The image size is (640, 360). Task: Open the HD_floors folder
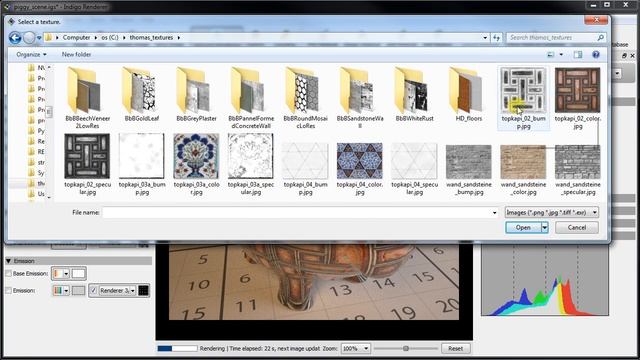coord(469,95)
